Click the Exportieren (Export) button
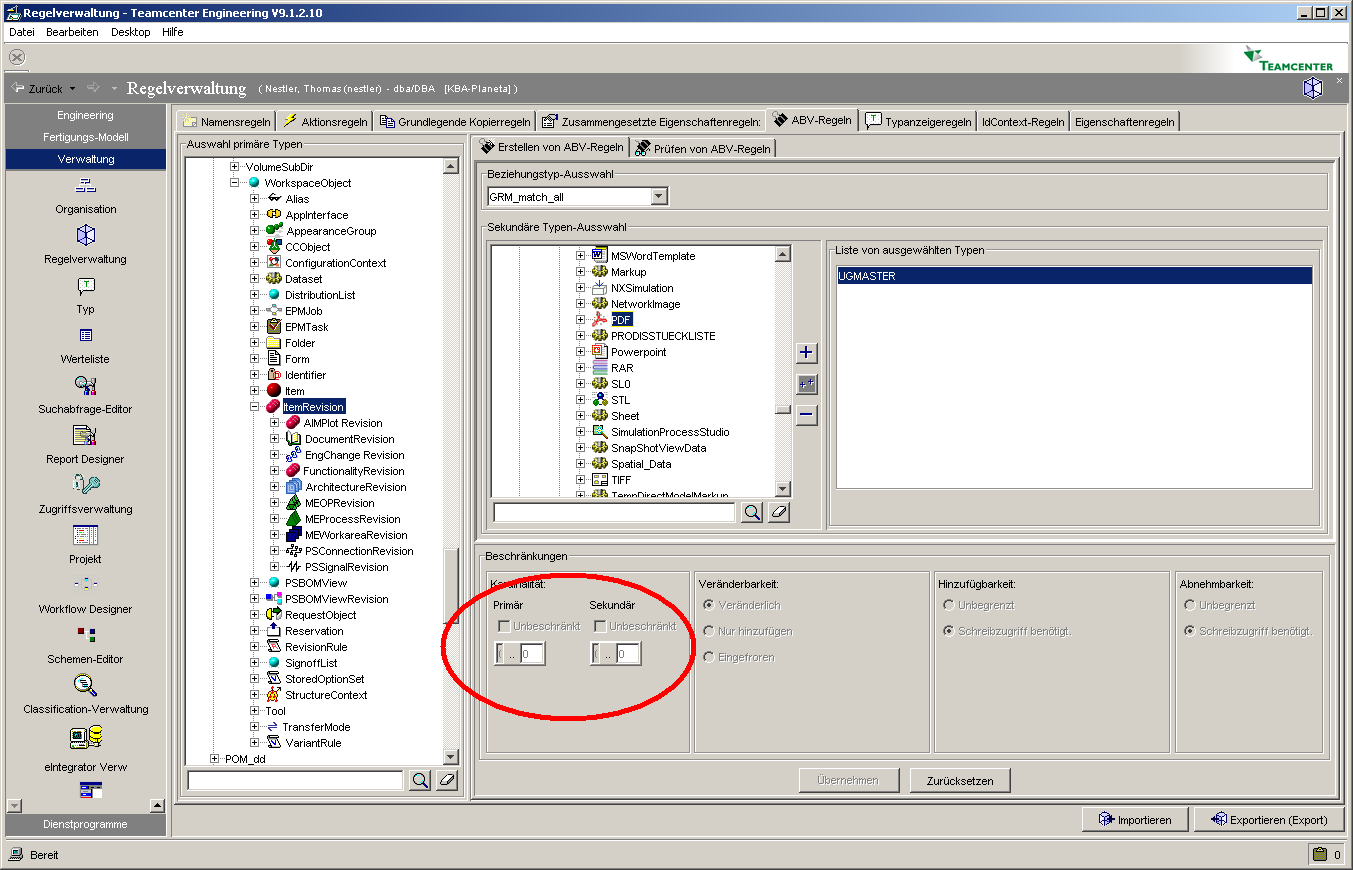 pos(1269,820)
